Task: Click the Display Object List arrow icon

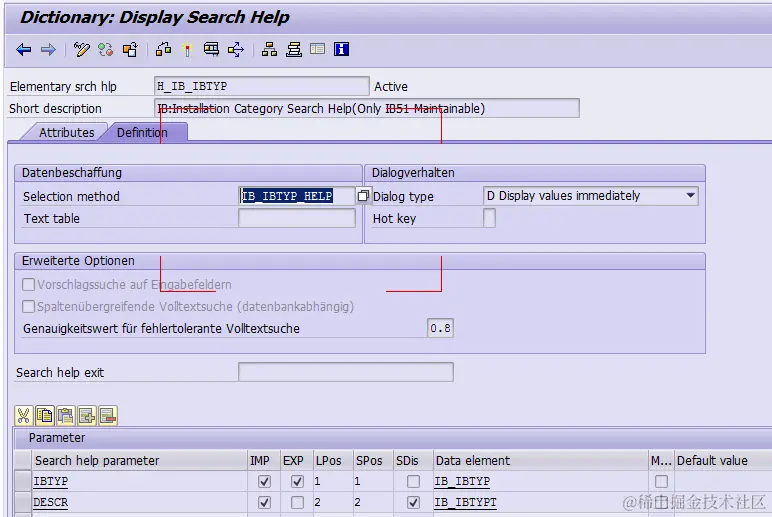Action: coord(236,50)
